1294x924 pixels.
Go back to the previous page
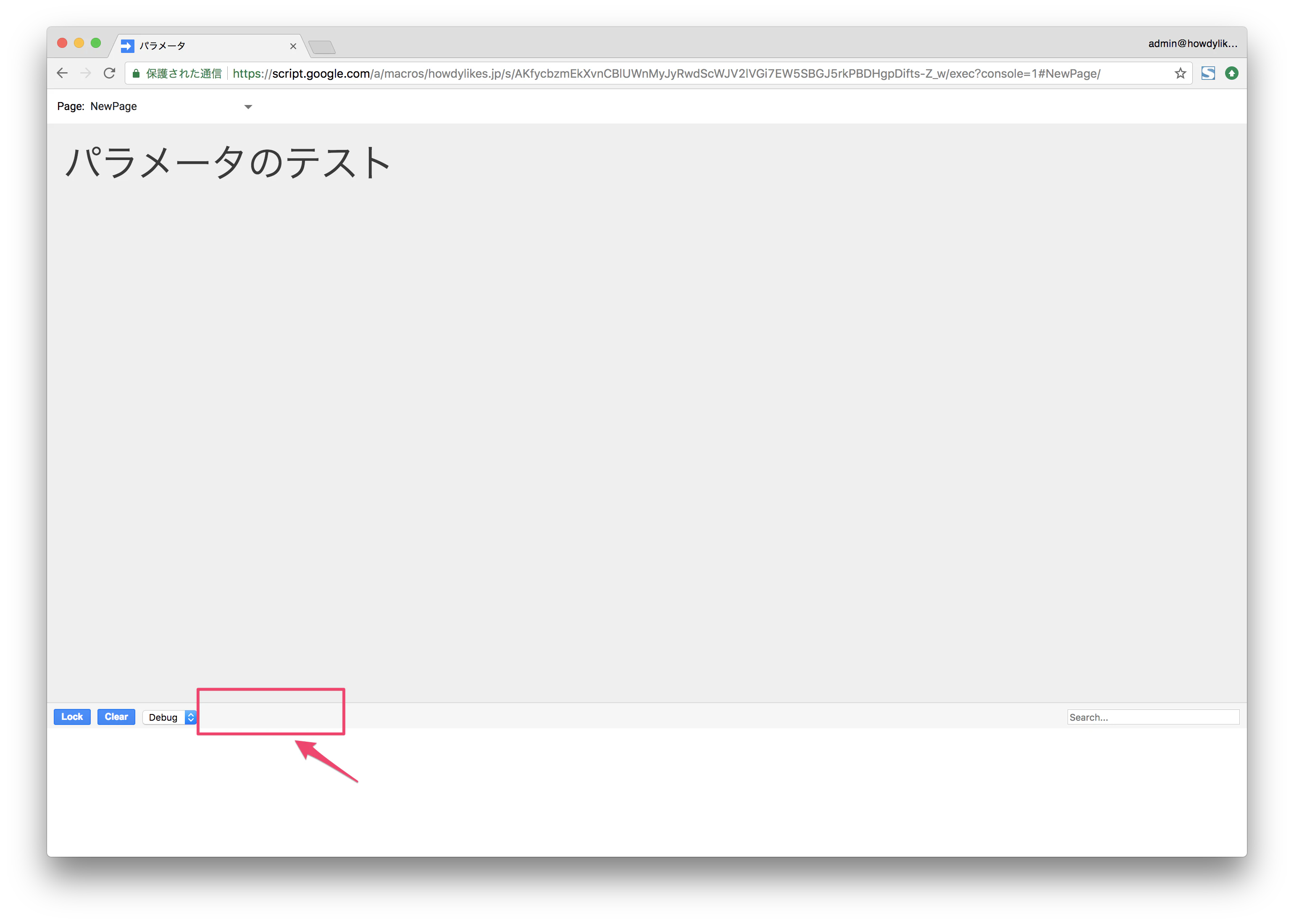click(x=63, y=73)
